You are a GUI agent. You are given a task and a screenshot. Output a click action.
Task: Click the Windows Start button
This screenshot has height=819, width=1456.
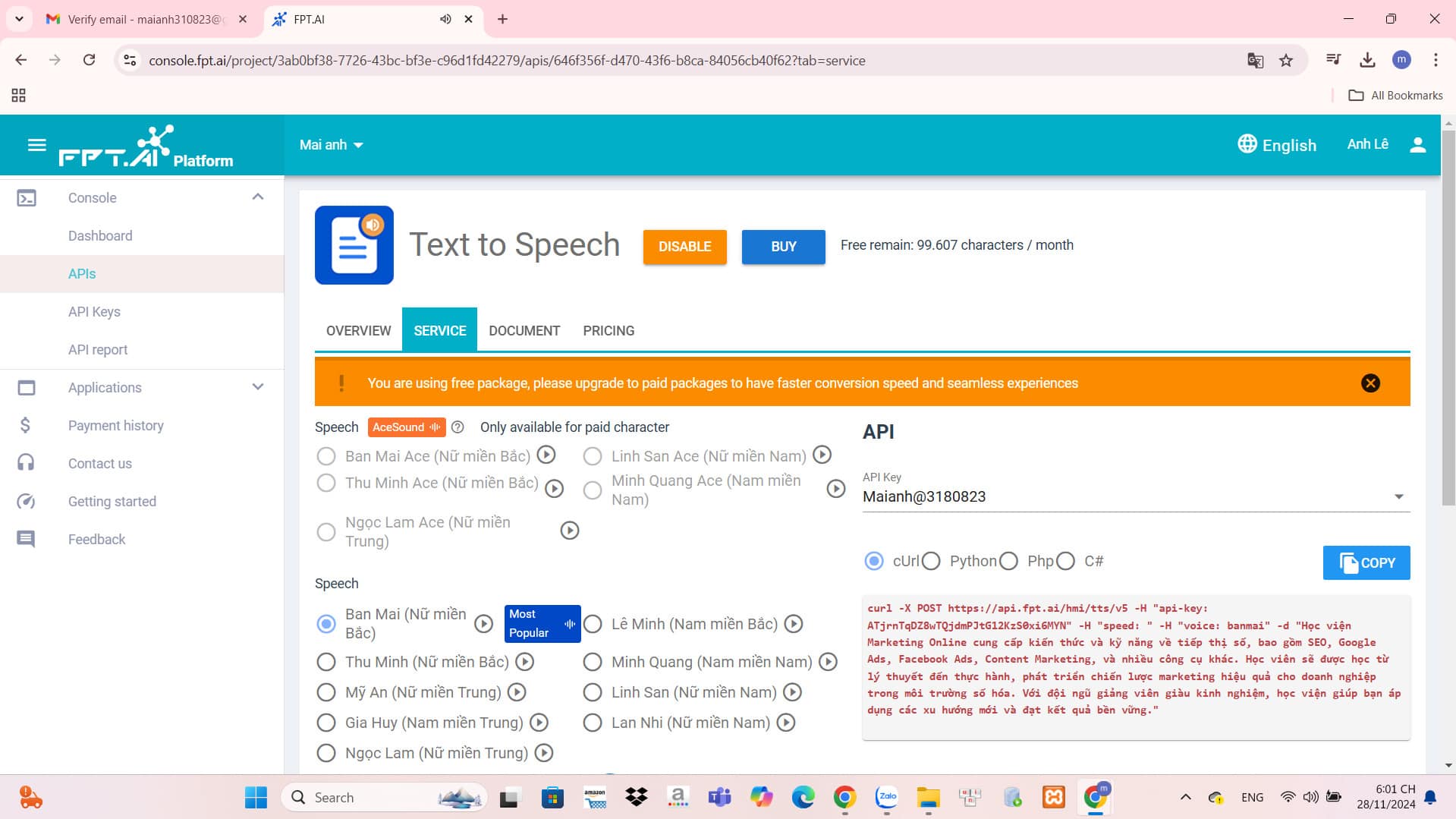(x=256, y=797)
